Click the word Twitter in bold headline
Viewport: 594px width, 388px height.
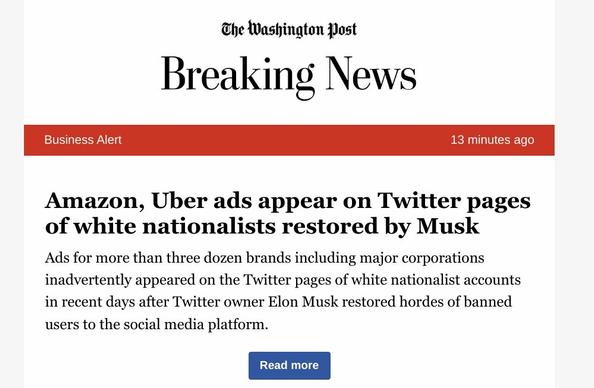(419, 200)
